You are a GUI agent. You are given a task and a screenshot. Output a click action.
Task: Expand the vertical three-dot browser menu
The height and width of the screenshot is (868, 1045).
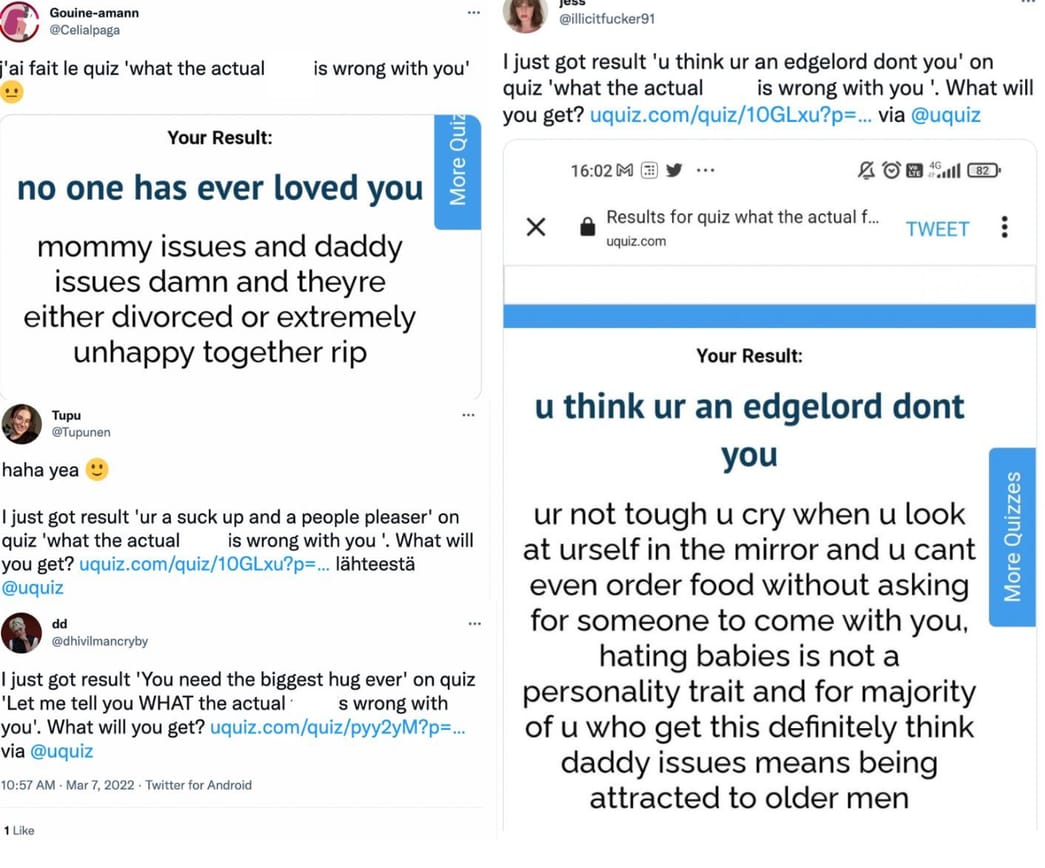point(1004,229)
